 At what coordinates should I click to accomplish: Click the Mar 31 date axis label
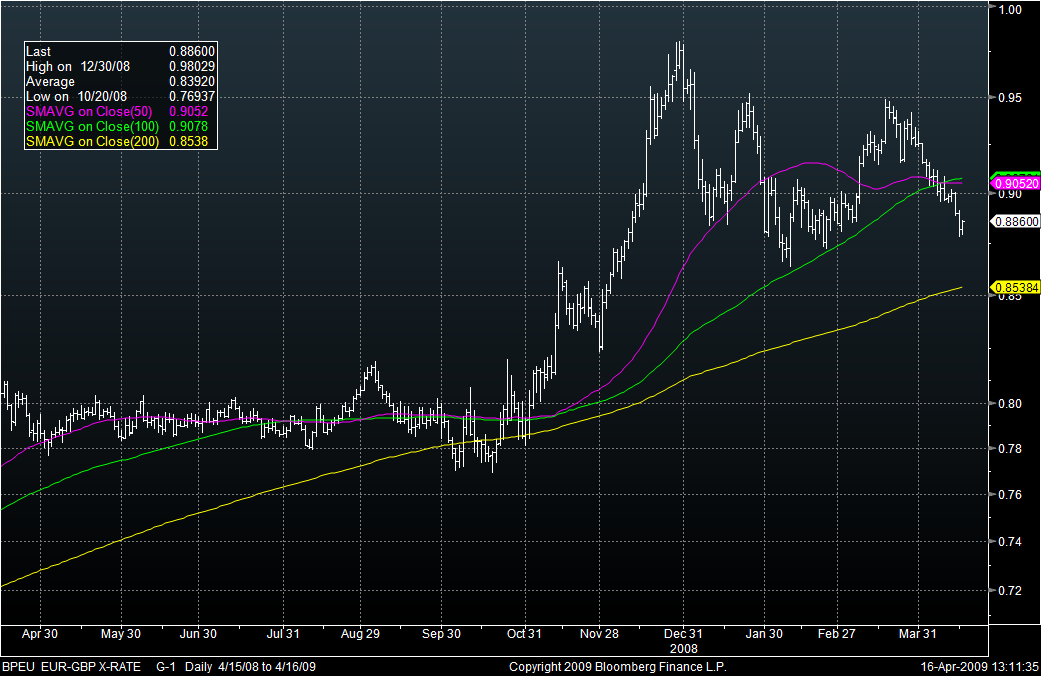click(x=918, y=634)
